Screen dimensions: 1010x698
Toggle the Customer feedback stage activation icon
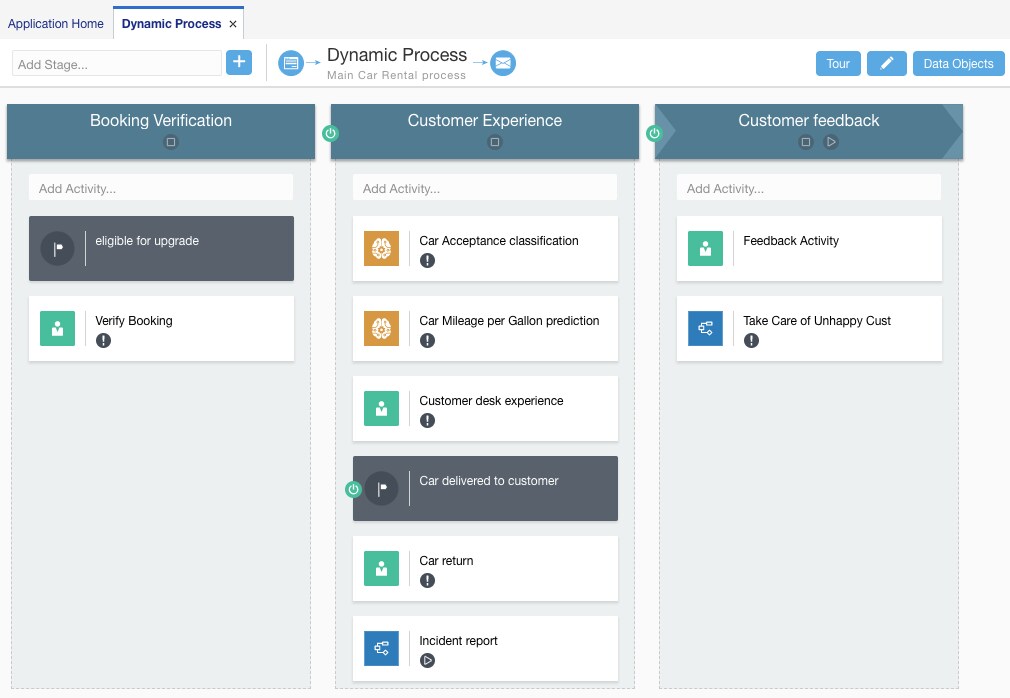[655, 133]
